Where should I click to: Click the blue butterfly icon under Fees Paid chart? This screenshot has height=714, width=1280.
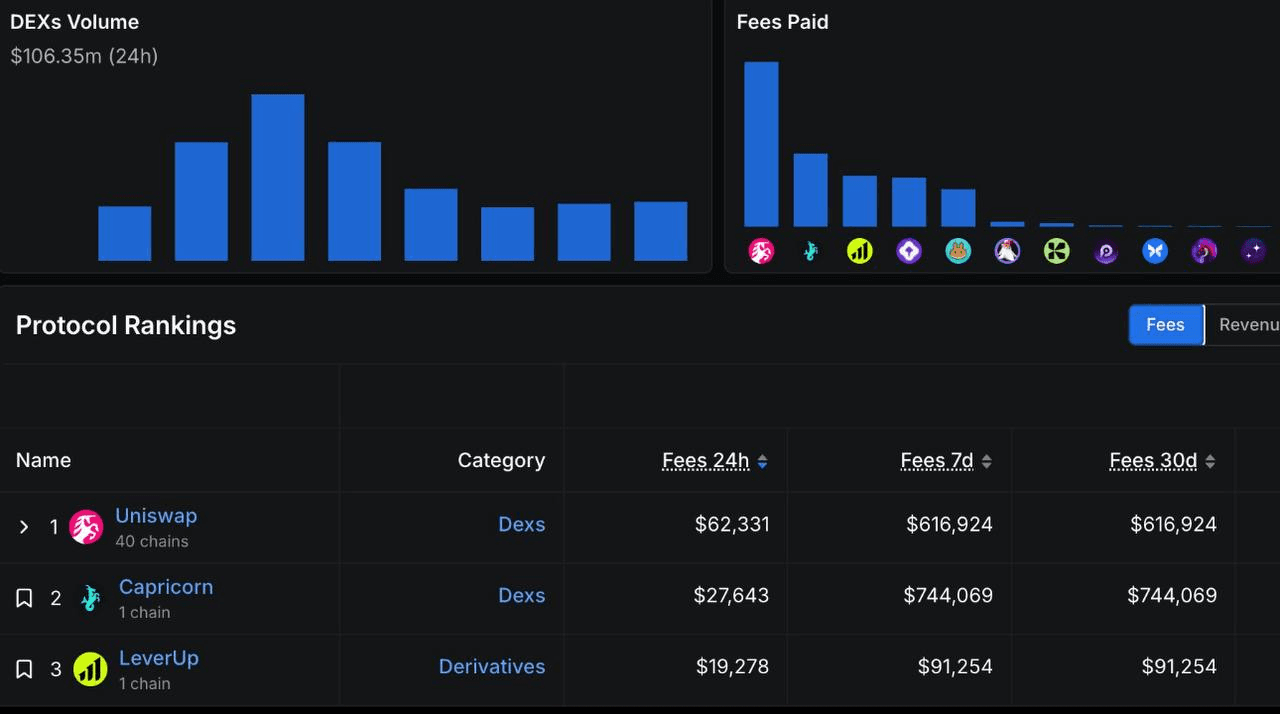[x=1155, y=251]
